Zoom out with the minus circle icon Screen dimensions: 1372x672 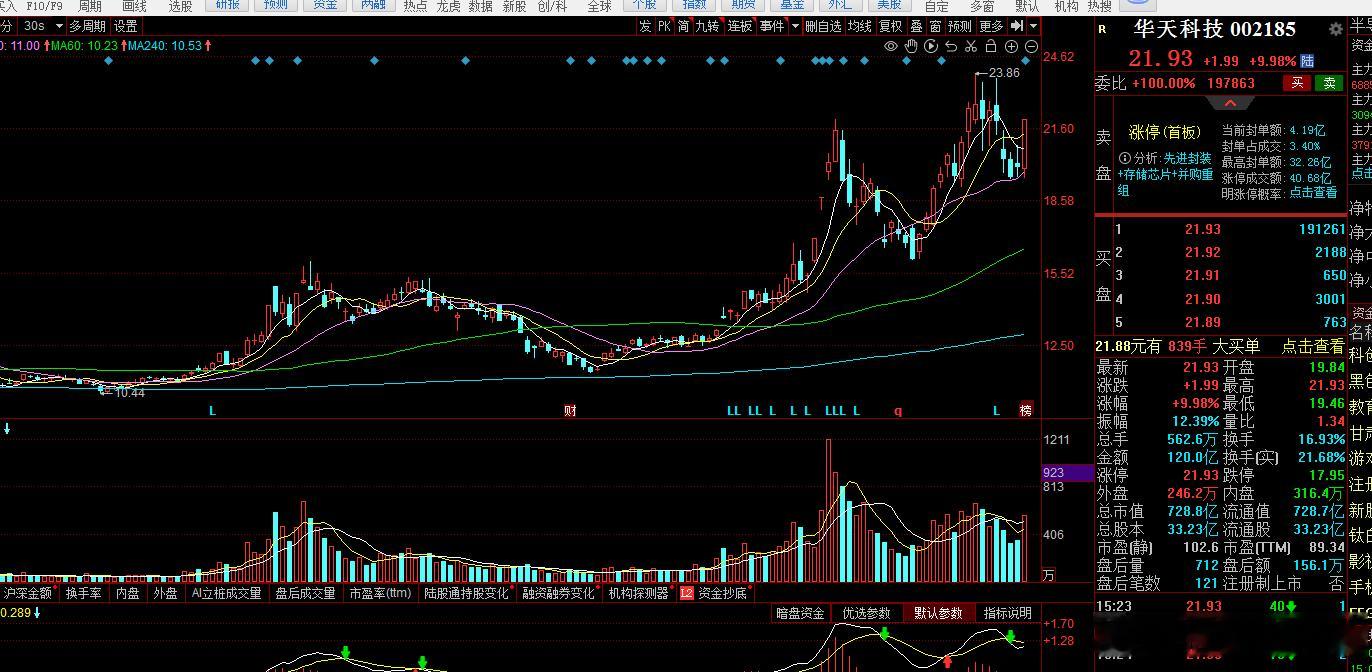1031,46
